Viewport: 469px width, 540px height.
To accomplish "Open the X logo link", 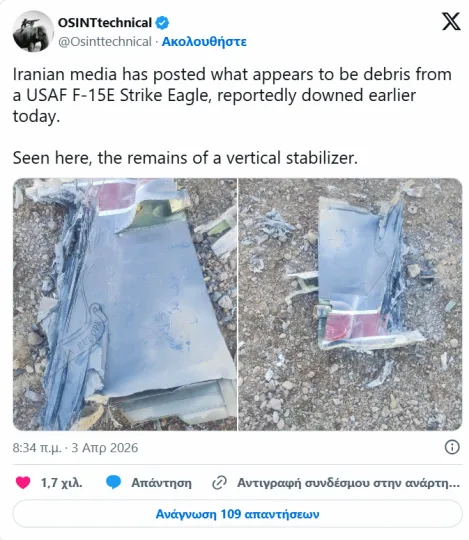I will click(x=451, y=21).
